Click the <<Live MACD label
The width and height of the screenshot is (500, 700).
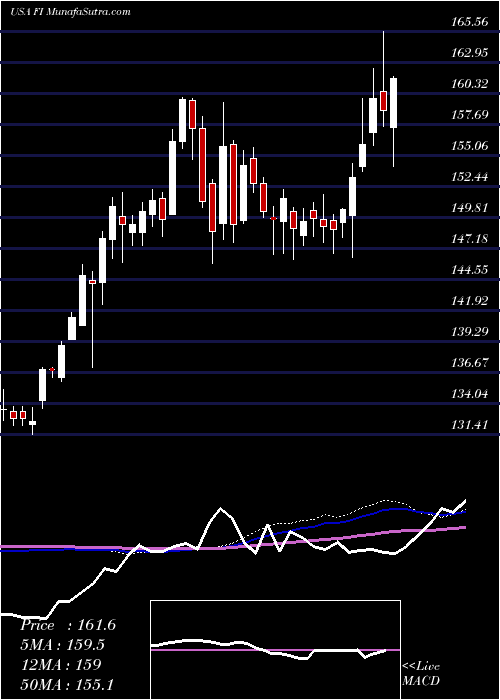[x=421, y=674]
